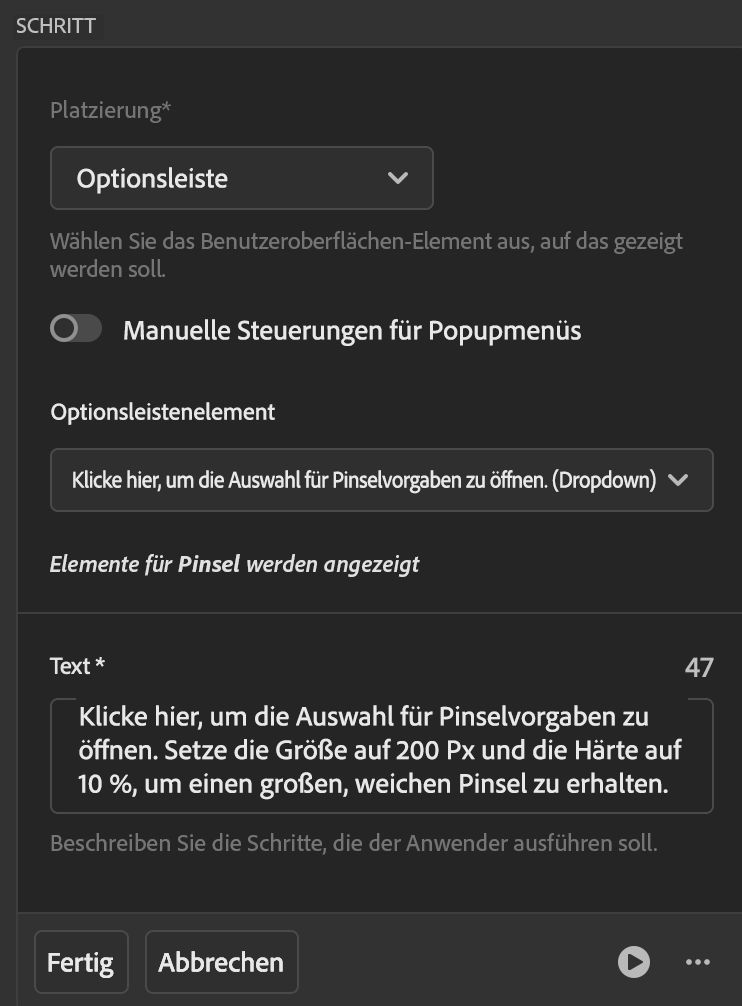
Task: Play the step preview
Action: 633,962
